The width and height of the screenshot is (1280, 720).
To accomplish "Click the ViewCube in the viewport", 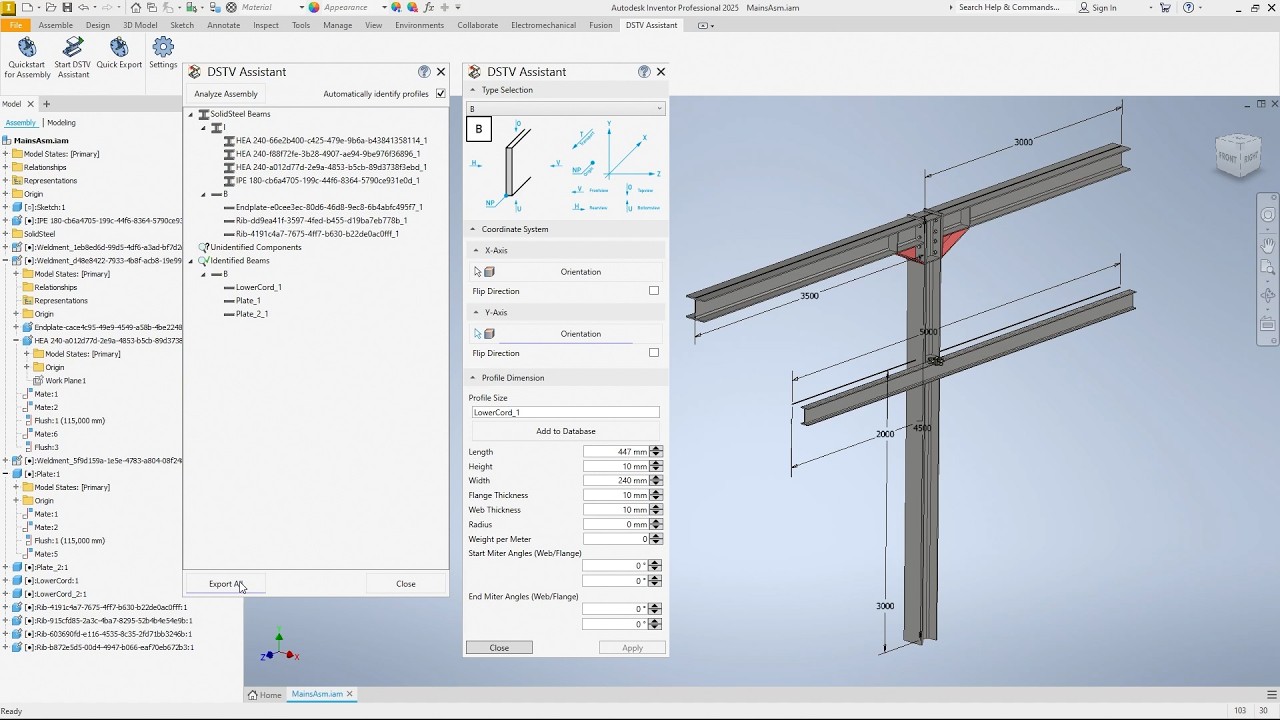I will (x=1238, y=155).
